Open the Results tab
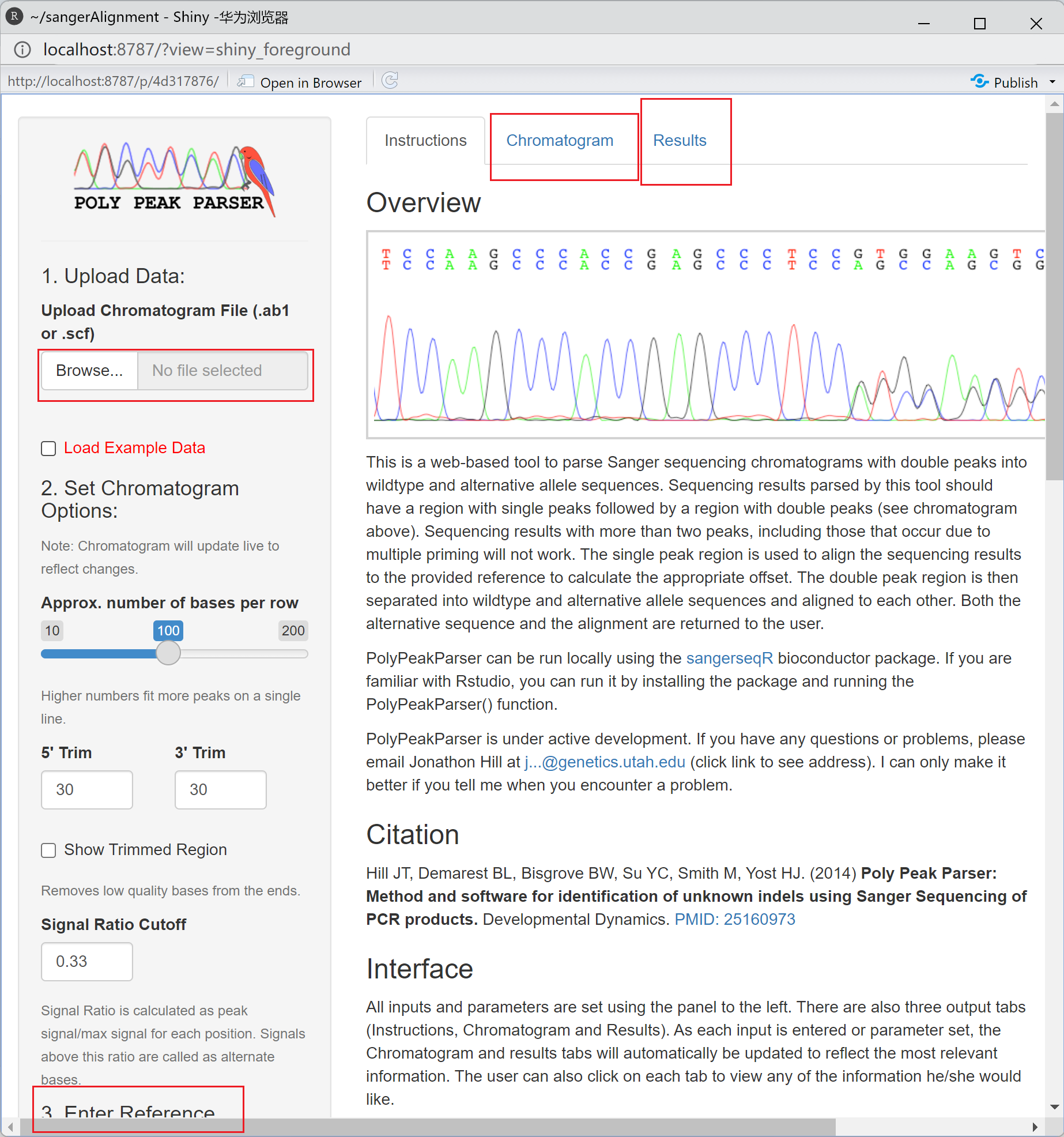1064x1137 pixels. [679, 140]
